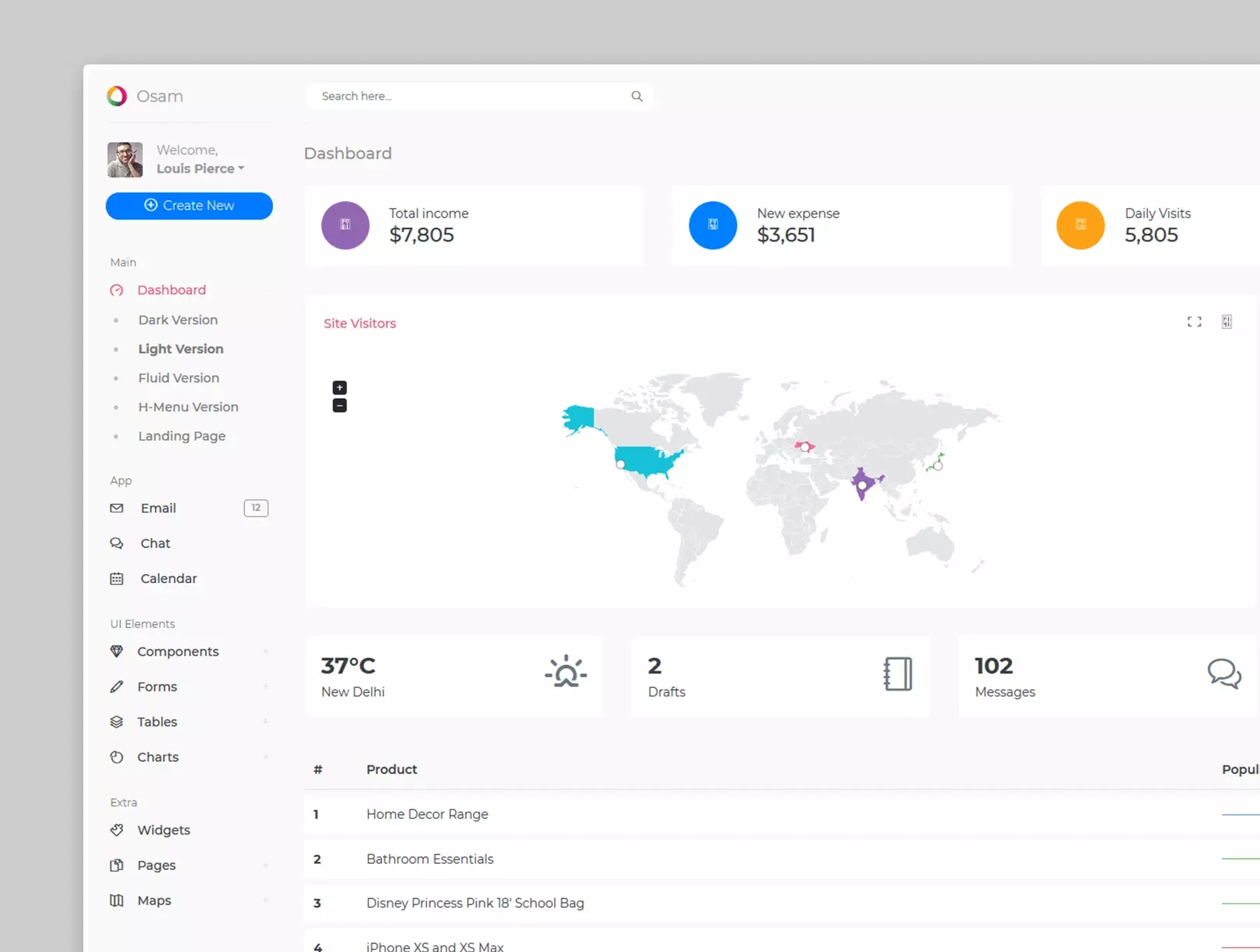Viewport: 1260px width, 952px height.
Task: Click the Japan map marker
Action: click(938, 465)
